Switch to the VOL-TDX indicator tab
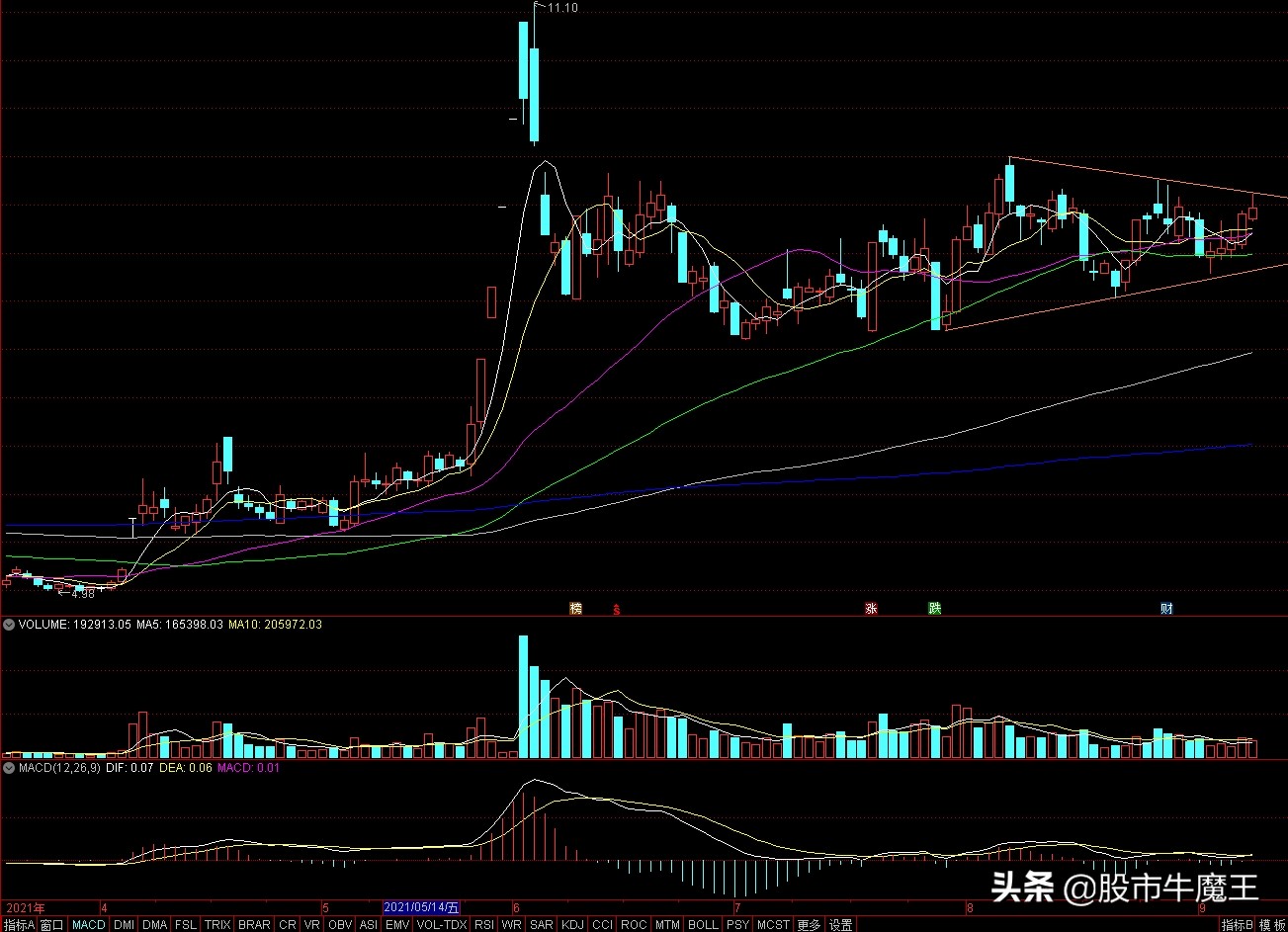This screenshot has width=1288, height=932. (442, 925)
